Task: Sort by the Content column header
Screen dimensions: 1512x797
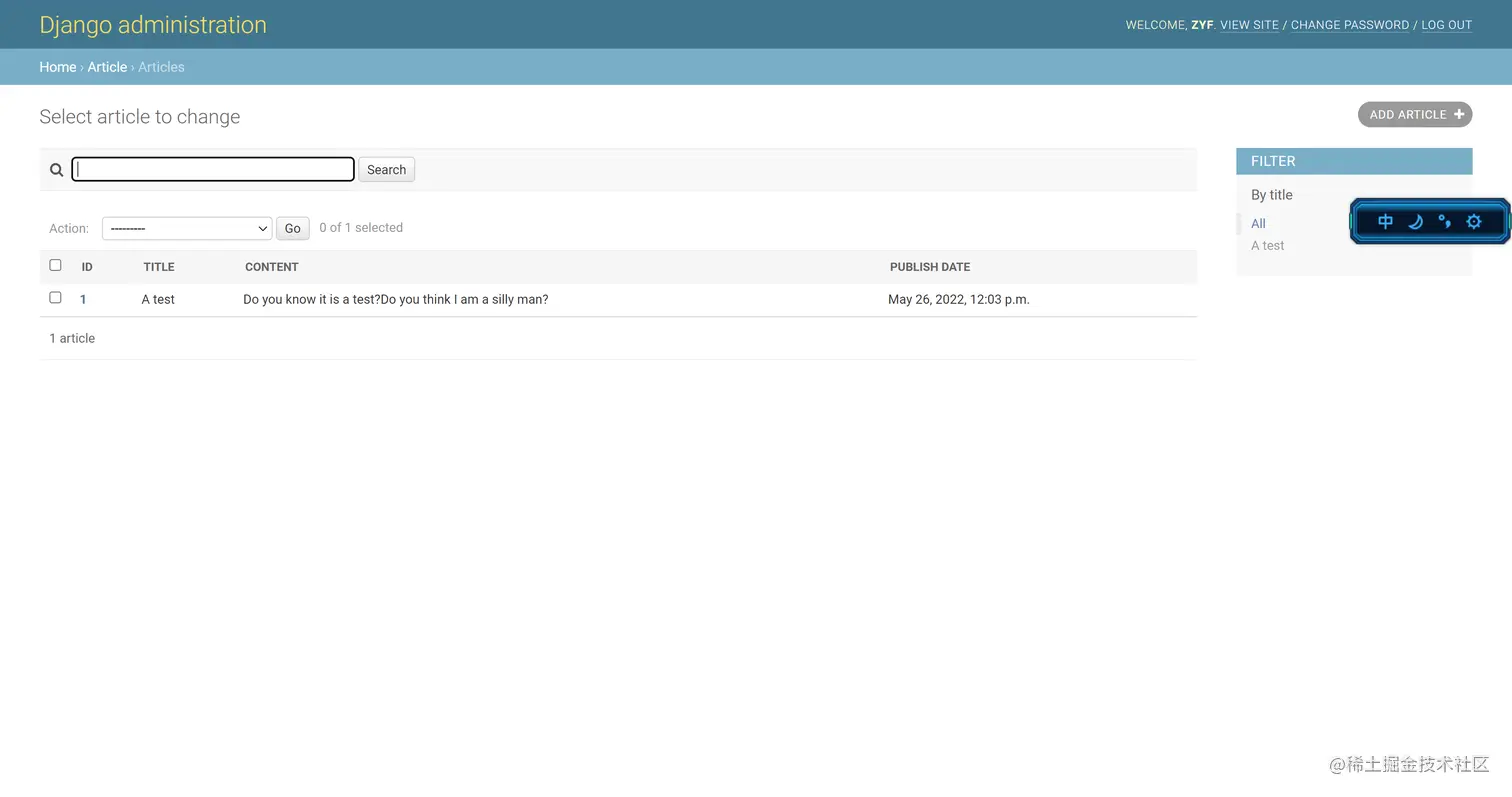Action: click(x=272, y=267)
